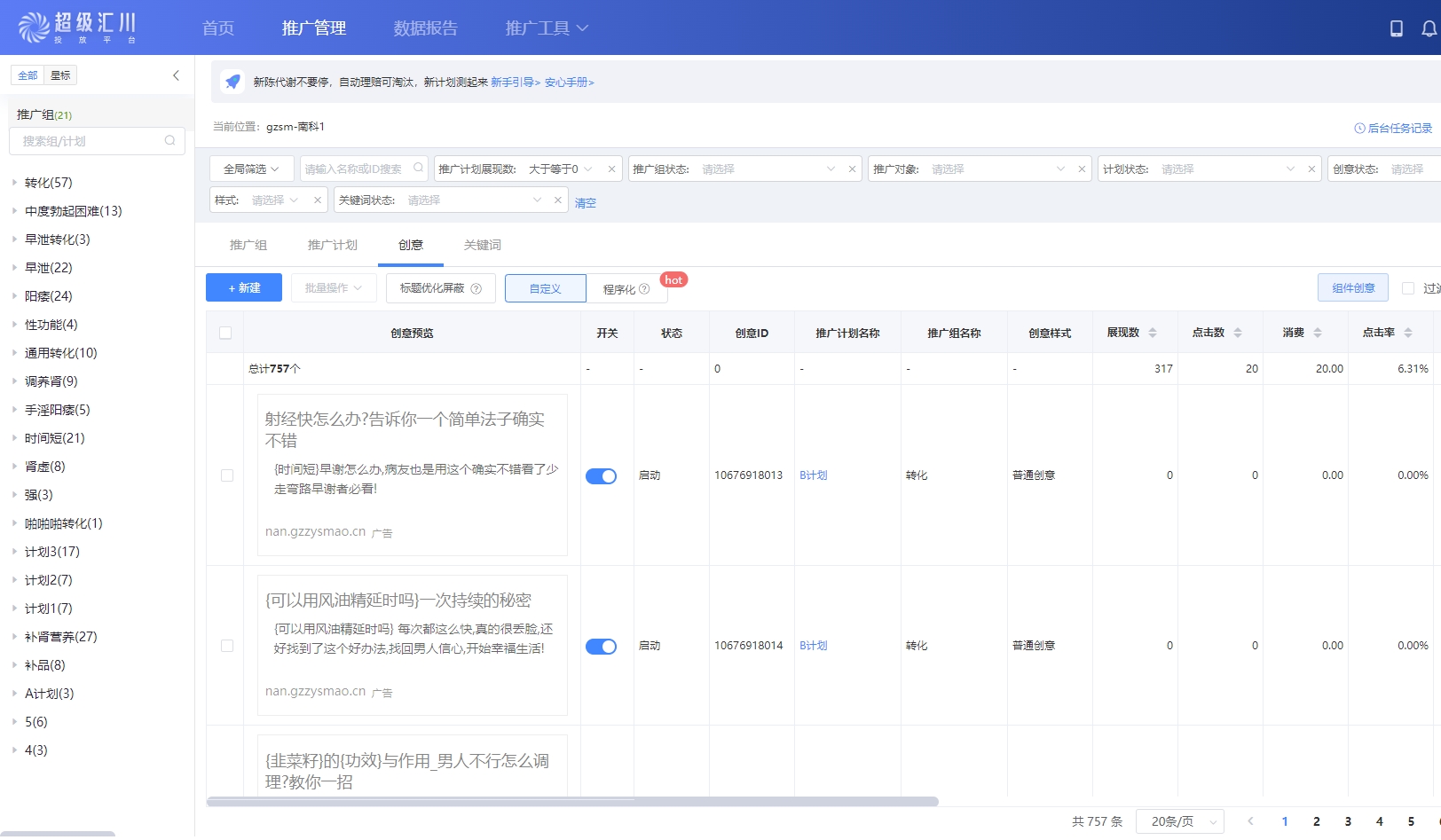Go to page 3 in pagination
The width and height of the screenshot is (1441, 840).
point(1348,821)
